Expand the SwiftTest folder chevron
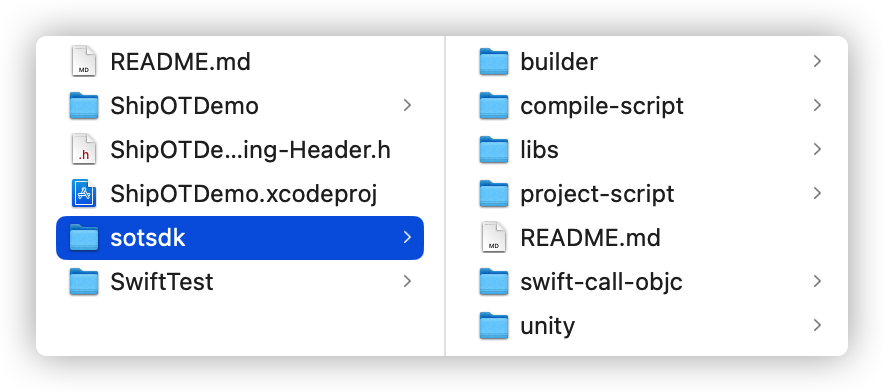884x392 pixels. 407,281
